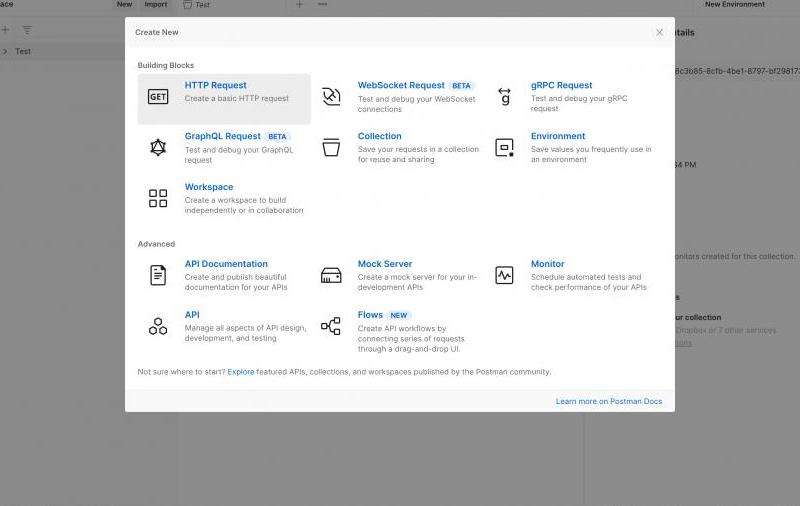Screen dimensions: 800x506
Task: Select WebSocket Request title link
Action: [401, 85]
